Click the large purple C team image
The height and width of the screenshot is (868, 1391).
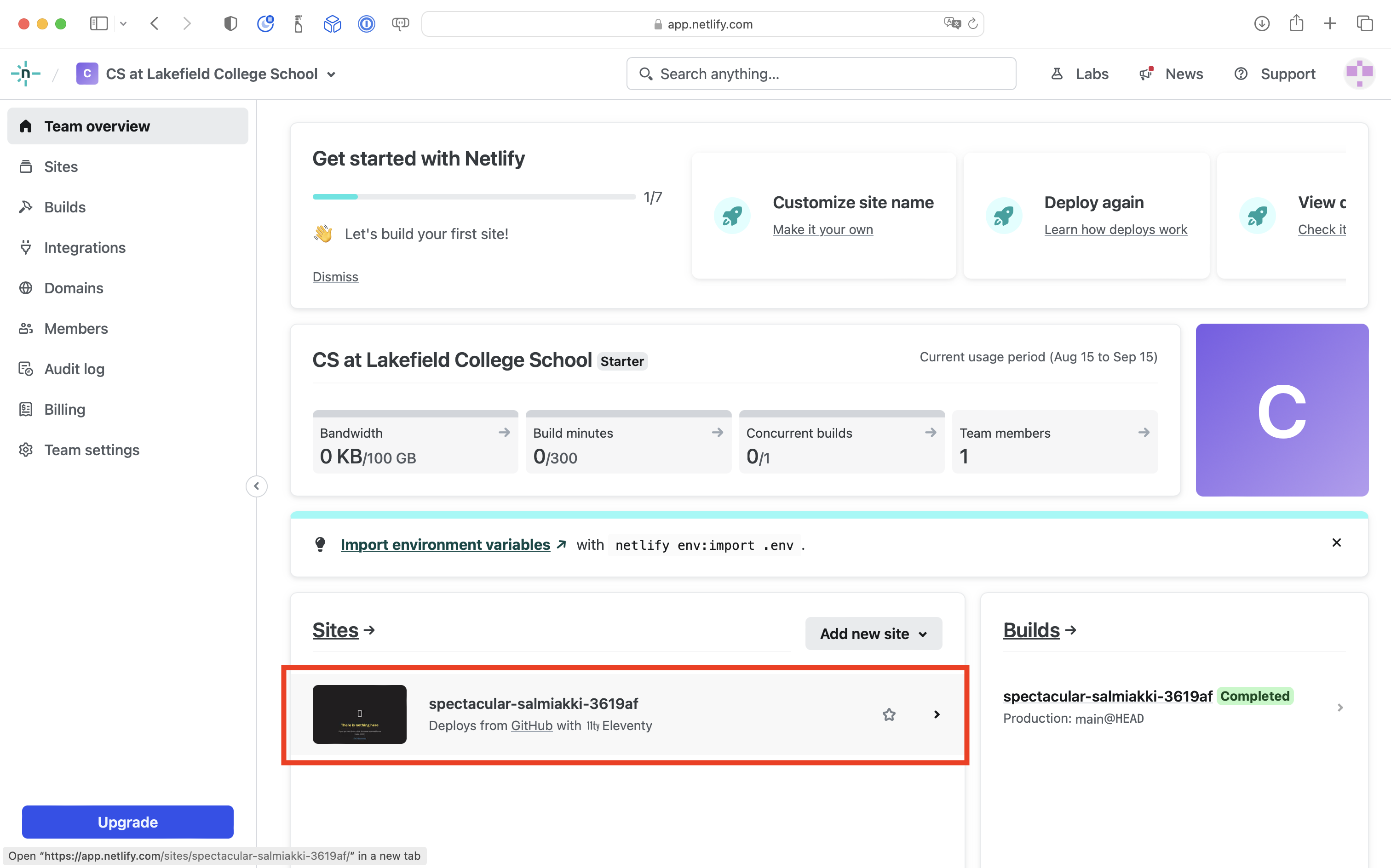click(1282, 410)
